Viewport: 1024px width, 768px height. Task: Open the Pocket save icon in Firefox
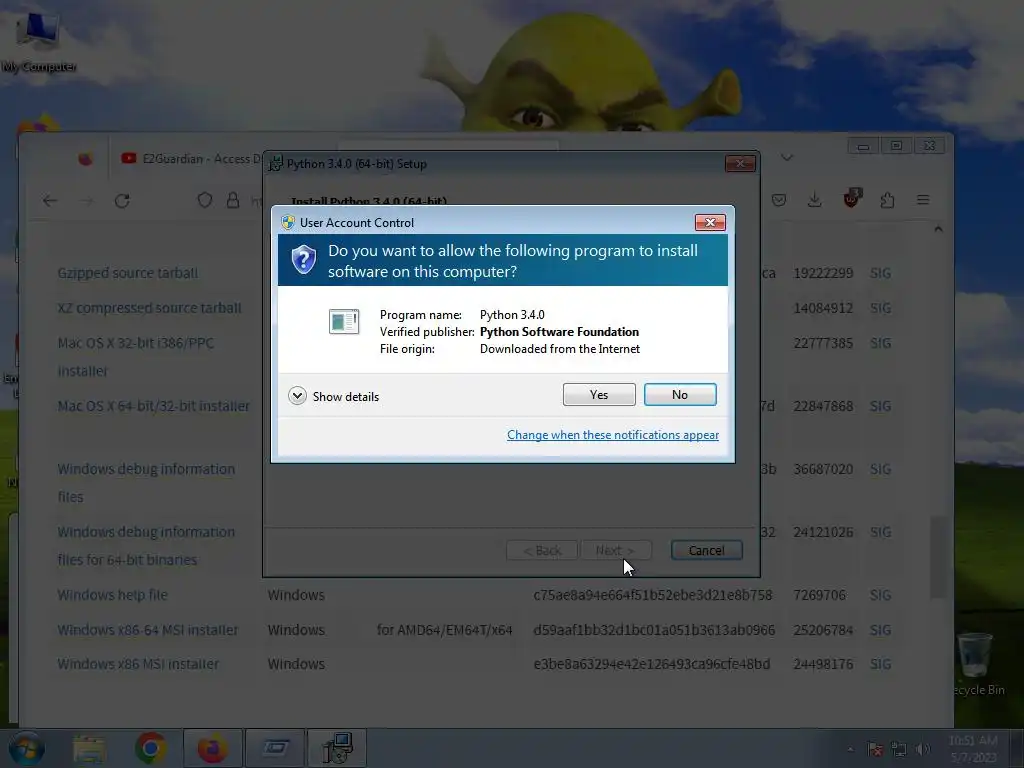pyautogui.click(x=778, y=200)
